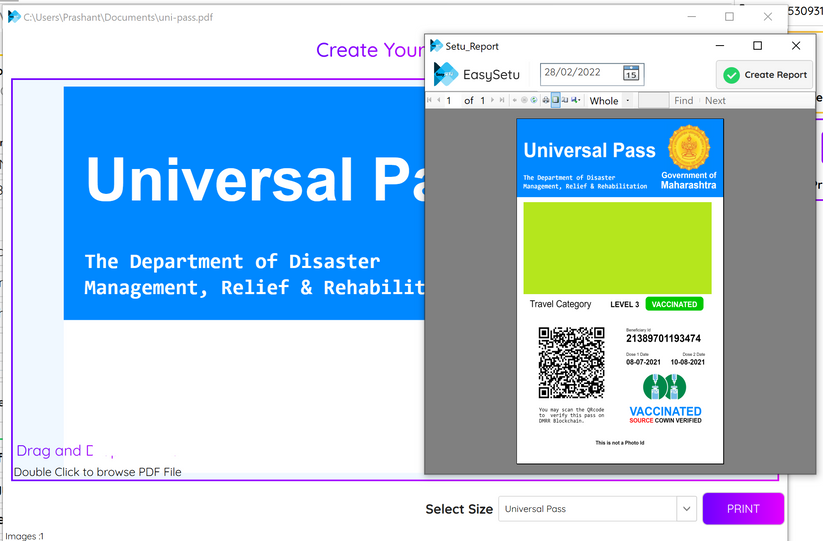Click 'This is not a Photo Id' text

coord(619,443)
